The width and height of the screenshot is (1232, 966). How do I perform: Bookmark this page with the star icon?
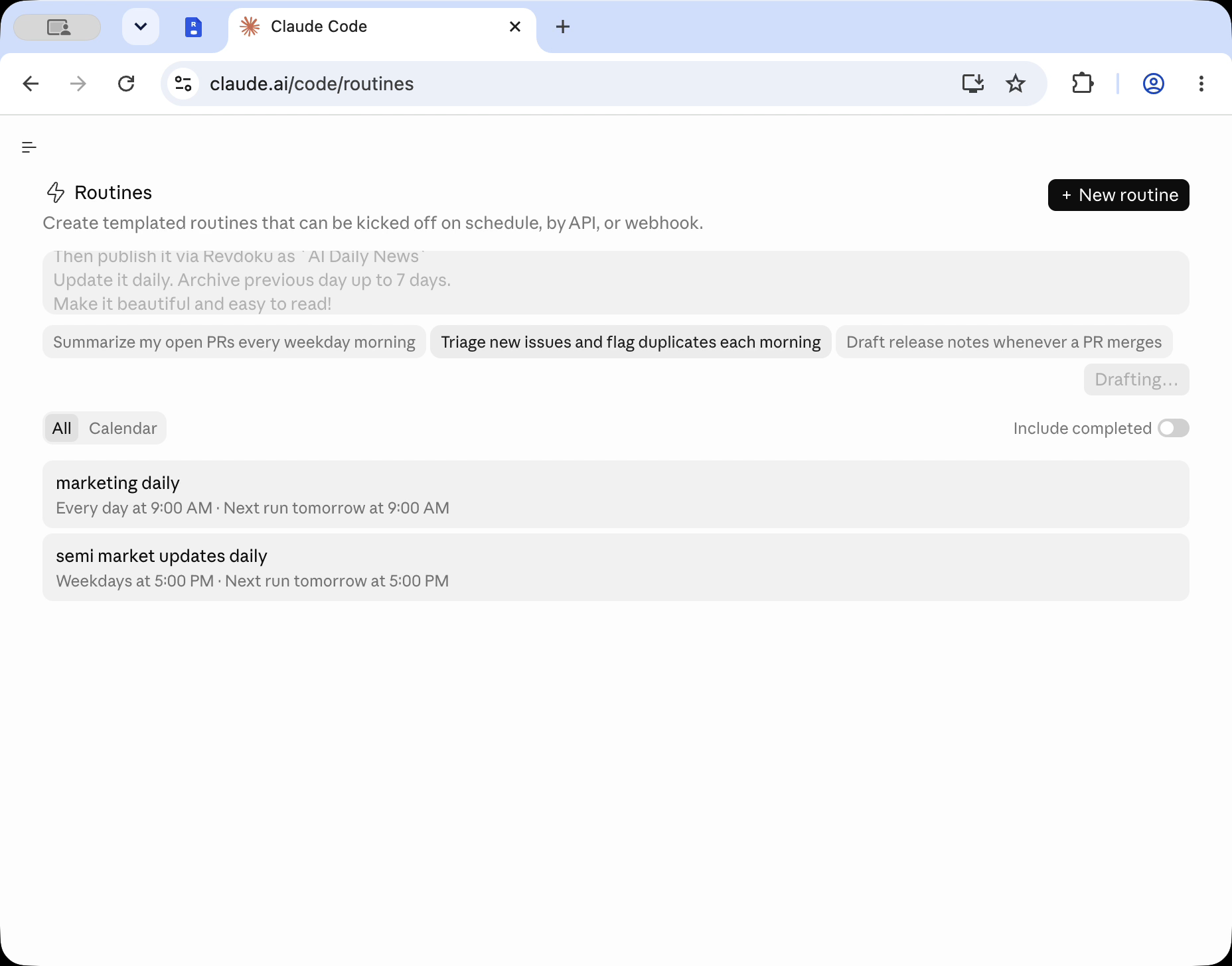1016,84
